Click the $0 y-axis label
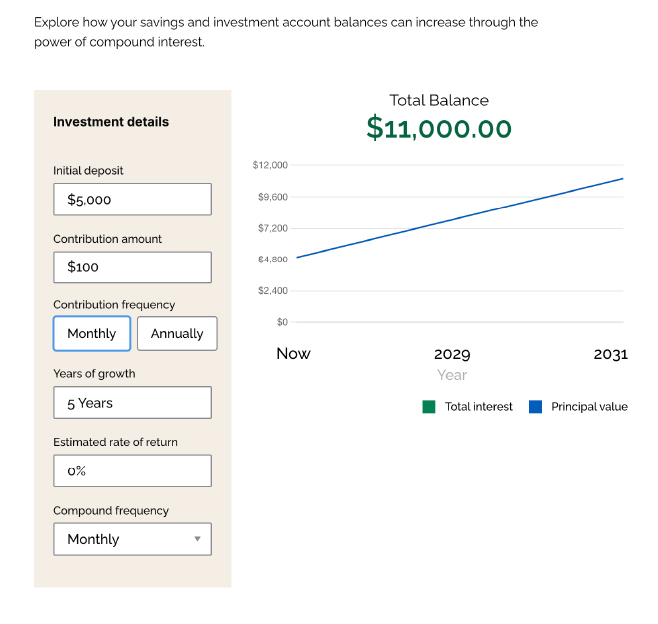 click(282, 322)
